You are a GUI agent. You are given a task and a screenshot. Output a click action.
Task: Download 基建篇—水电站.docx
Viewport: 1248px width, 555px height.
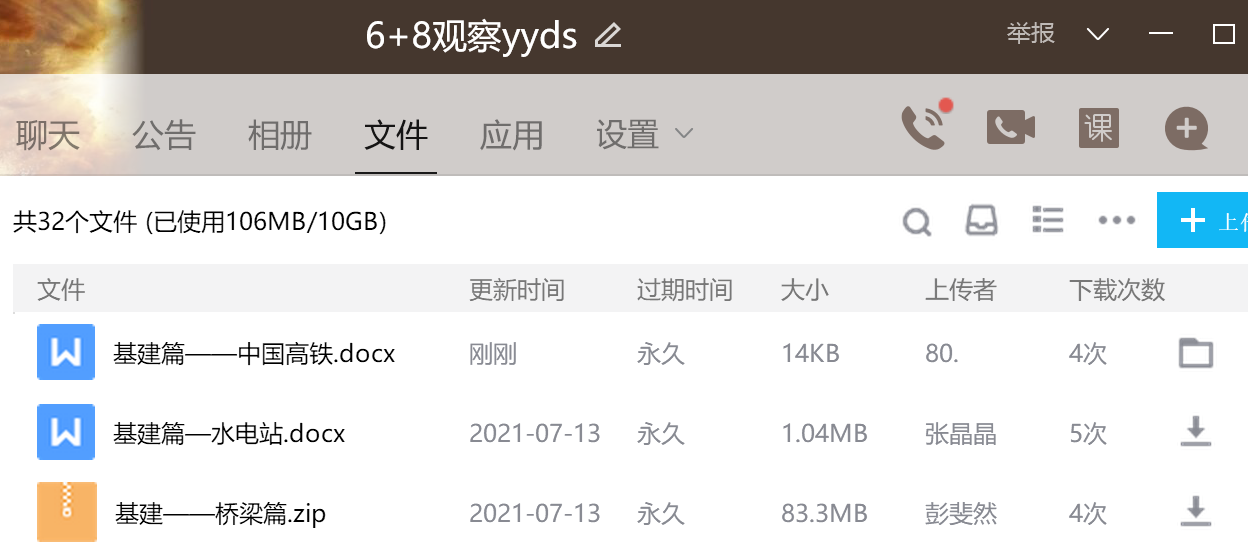[x=1196, y=432]
